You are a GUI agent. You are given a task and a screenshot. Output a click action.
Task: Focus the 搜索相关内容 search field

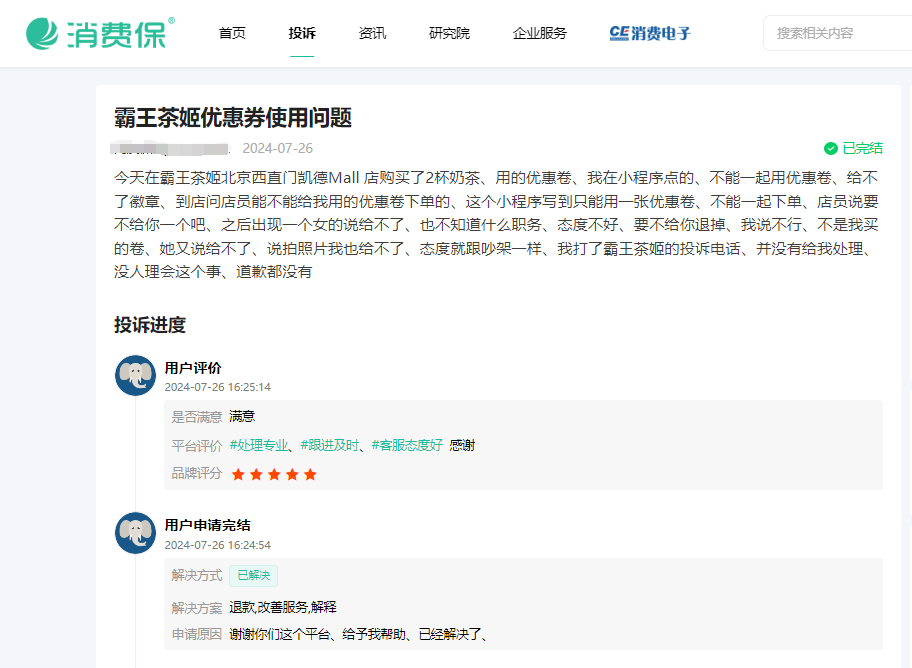[838, 33]
